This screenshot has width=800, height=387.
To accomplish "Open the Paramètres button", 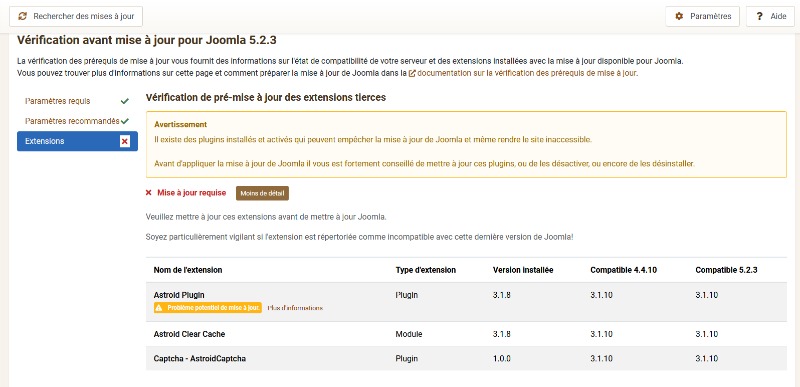I will 703,16.
